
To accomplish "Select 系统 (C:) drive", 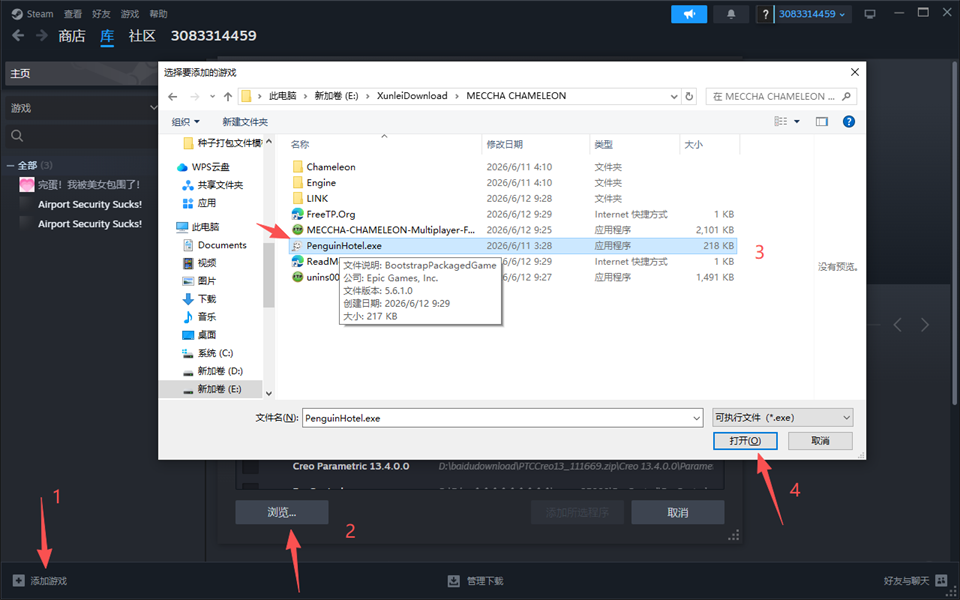I will [x=215, y=353].
